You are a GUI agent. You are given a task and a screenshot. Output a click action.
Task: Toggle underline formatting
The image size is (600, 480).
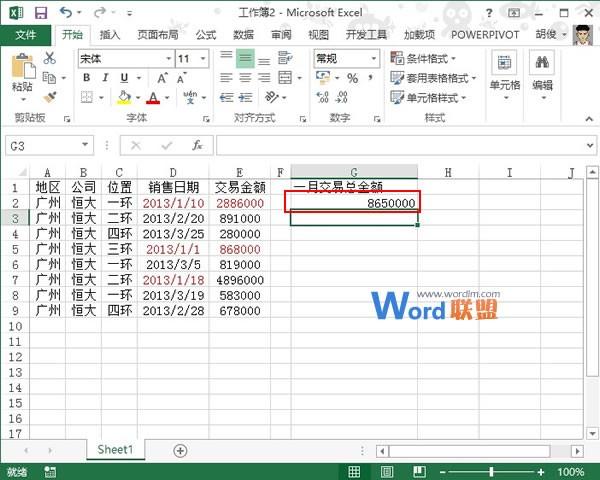pyautogui.click(x=124, y=78)
